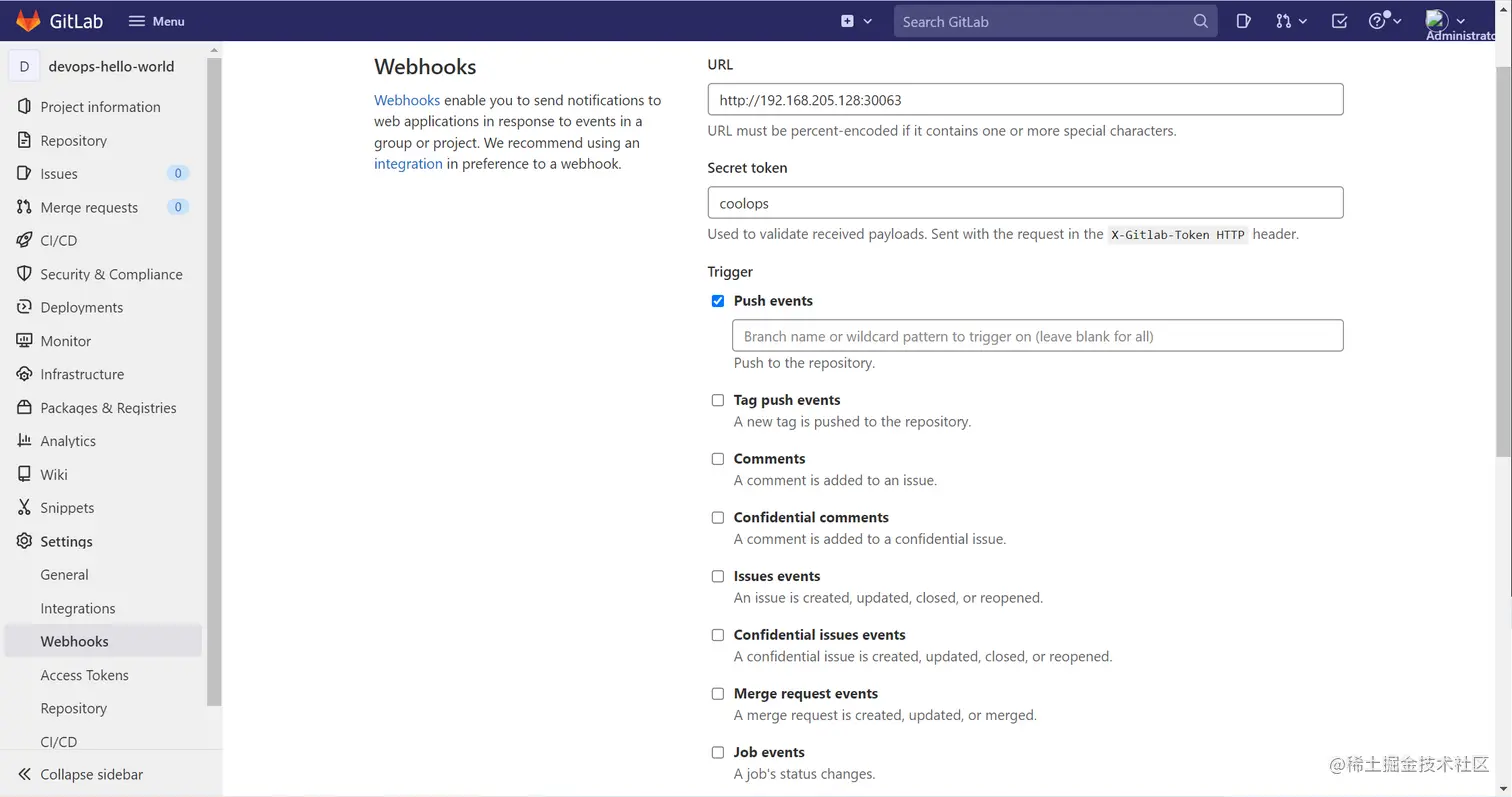This screenshot has width=1512, height=797.
Task: Follow the Webhooks documentation link
Action: (407, 100)
